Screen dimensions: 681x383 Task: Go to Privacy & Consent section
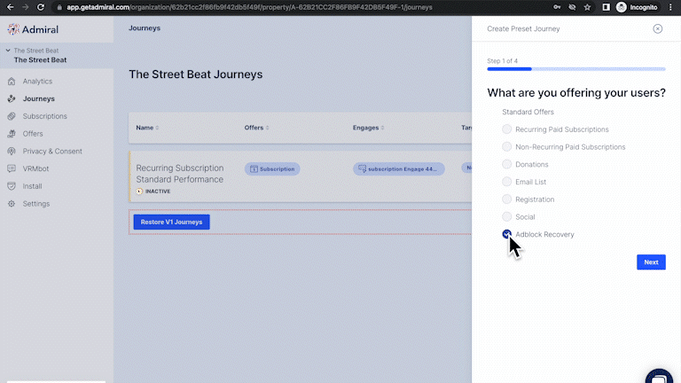pyautogui.click(x=52, y=151)
